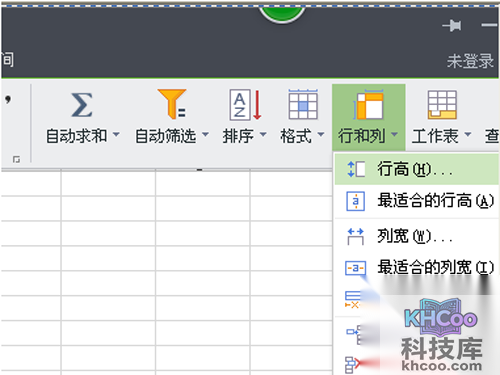This screenshot has width=500, height=375.
Task: Choose 最适合的行高(A) menu entry
Action: (x=417, y=201)
